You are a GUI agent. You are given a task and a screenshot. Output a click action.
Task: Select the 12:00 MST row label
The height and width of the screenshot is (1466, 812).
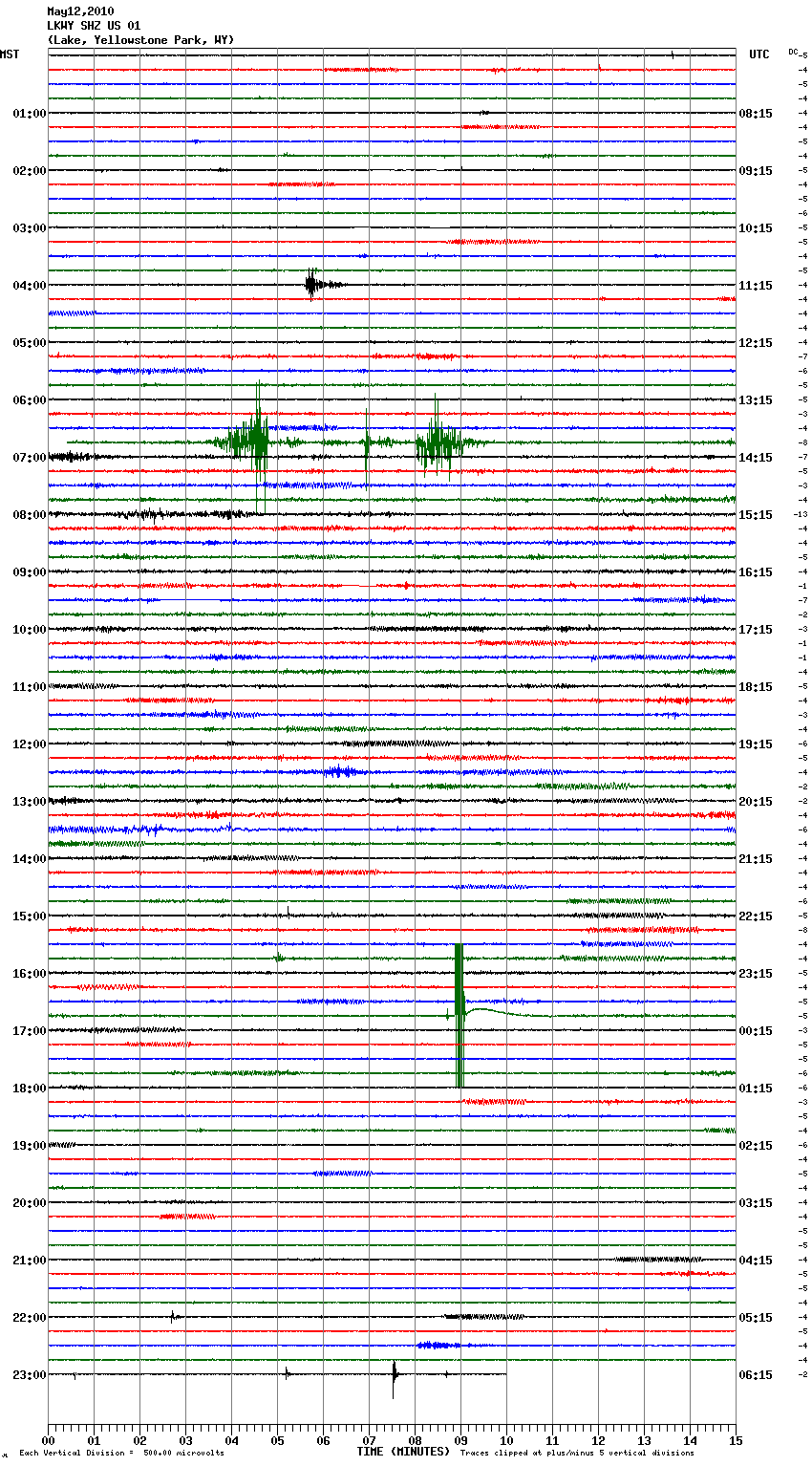pyautogui.click(x=30, y=744)
